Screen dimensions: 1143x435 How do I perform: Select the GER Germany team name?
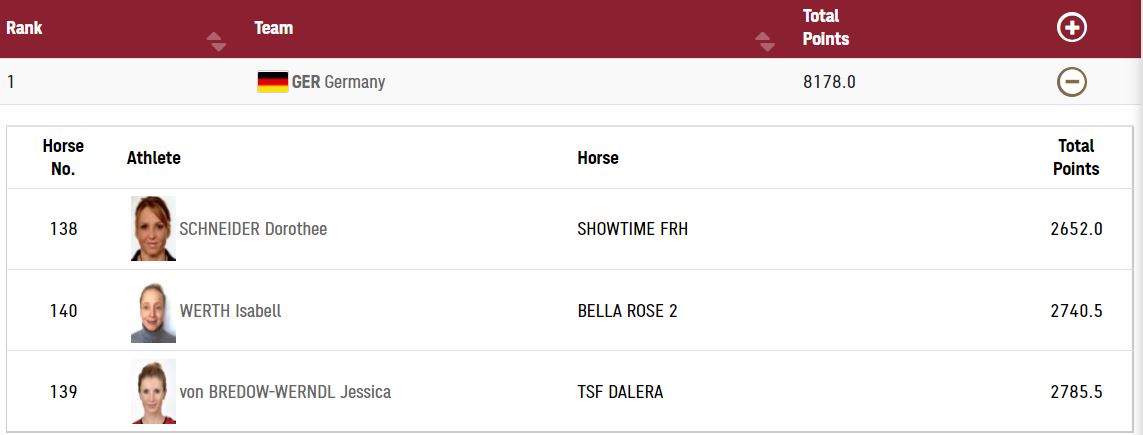click(x=338, y=82)
